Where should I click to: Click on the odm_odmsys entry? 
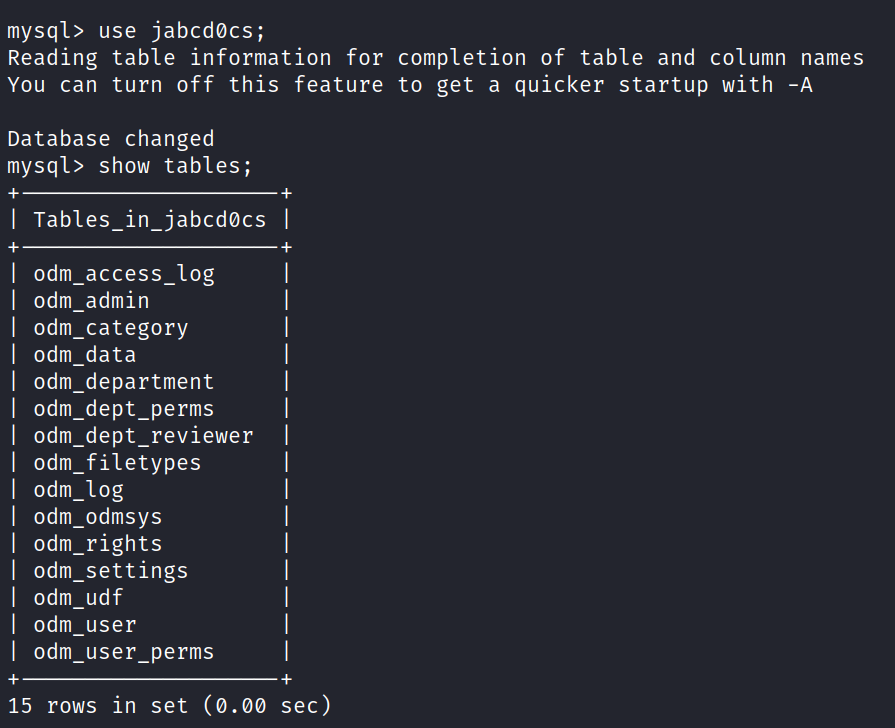coord(98,517)
